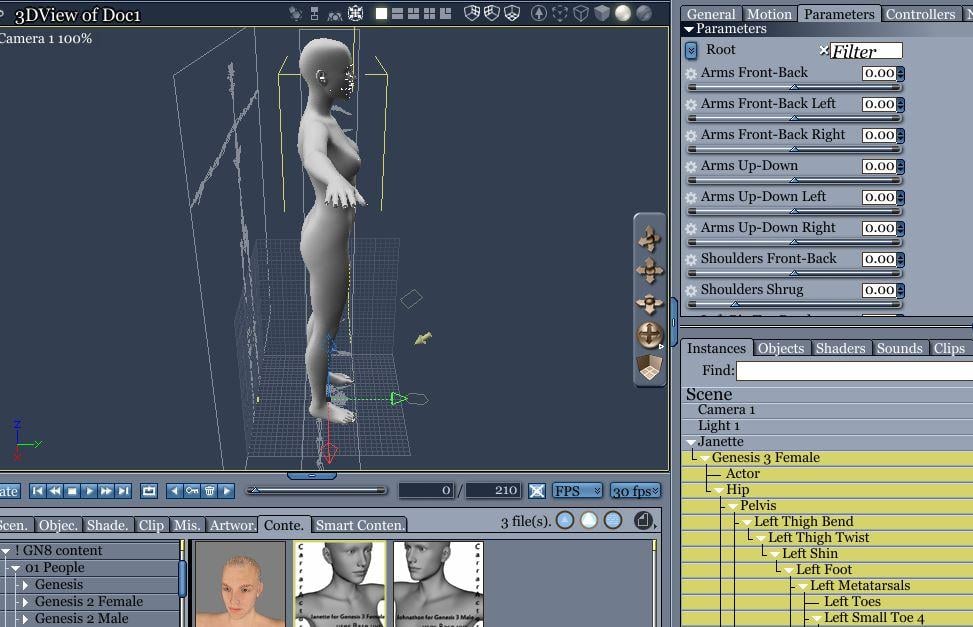
Task: Collapse the Parameters section triangle
Action: tap(689, 29)
